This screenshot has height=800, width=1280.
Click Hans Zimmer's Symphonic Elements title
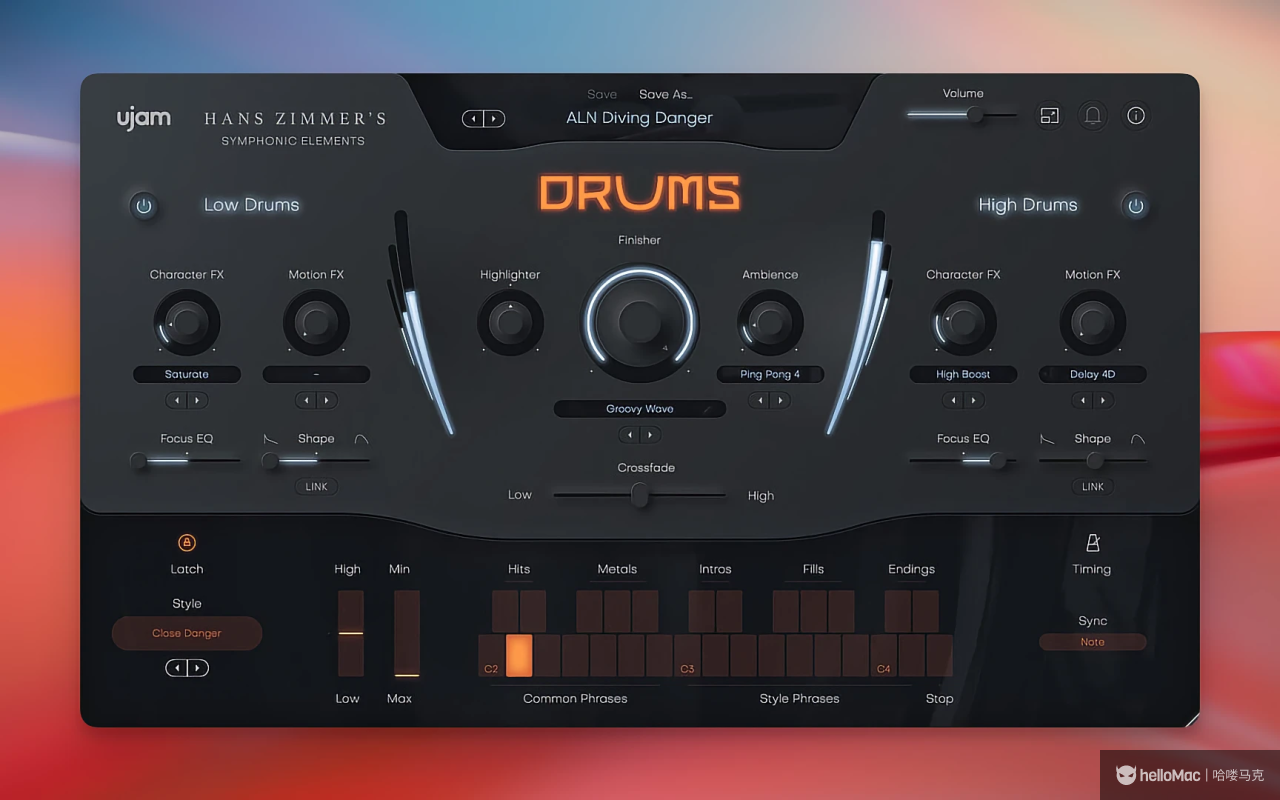294,128
